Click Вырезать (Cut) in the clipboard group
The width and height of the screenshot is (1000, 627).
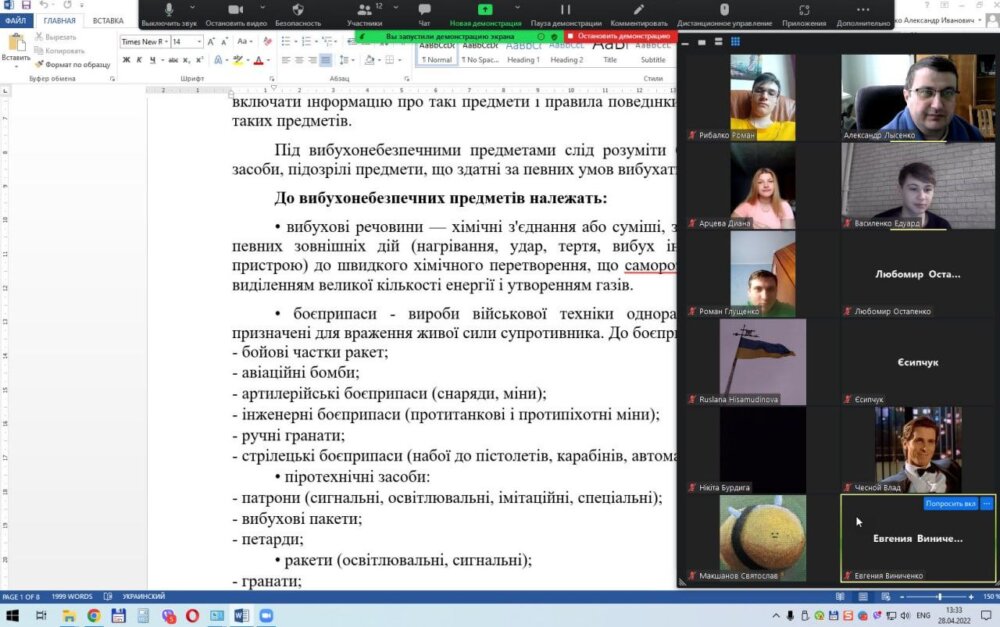55,37
